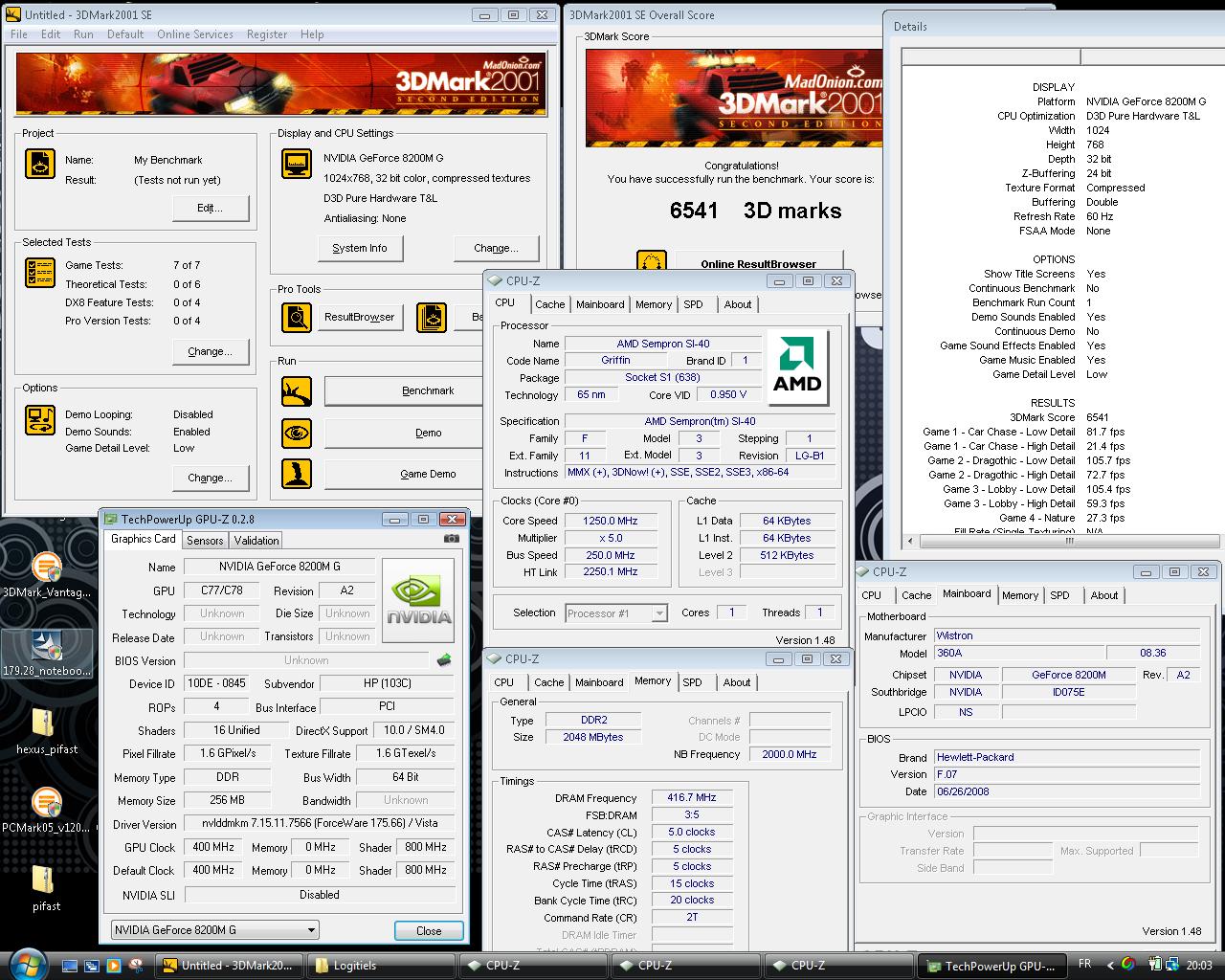Screen dimensions: 1225x980
Task: Select the PCMark05 installer desktop icon
Action: click(x=46, y=811)
